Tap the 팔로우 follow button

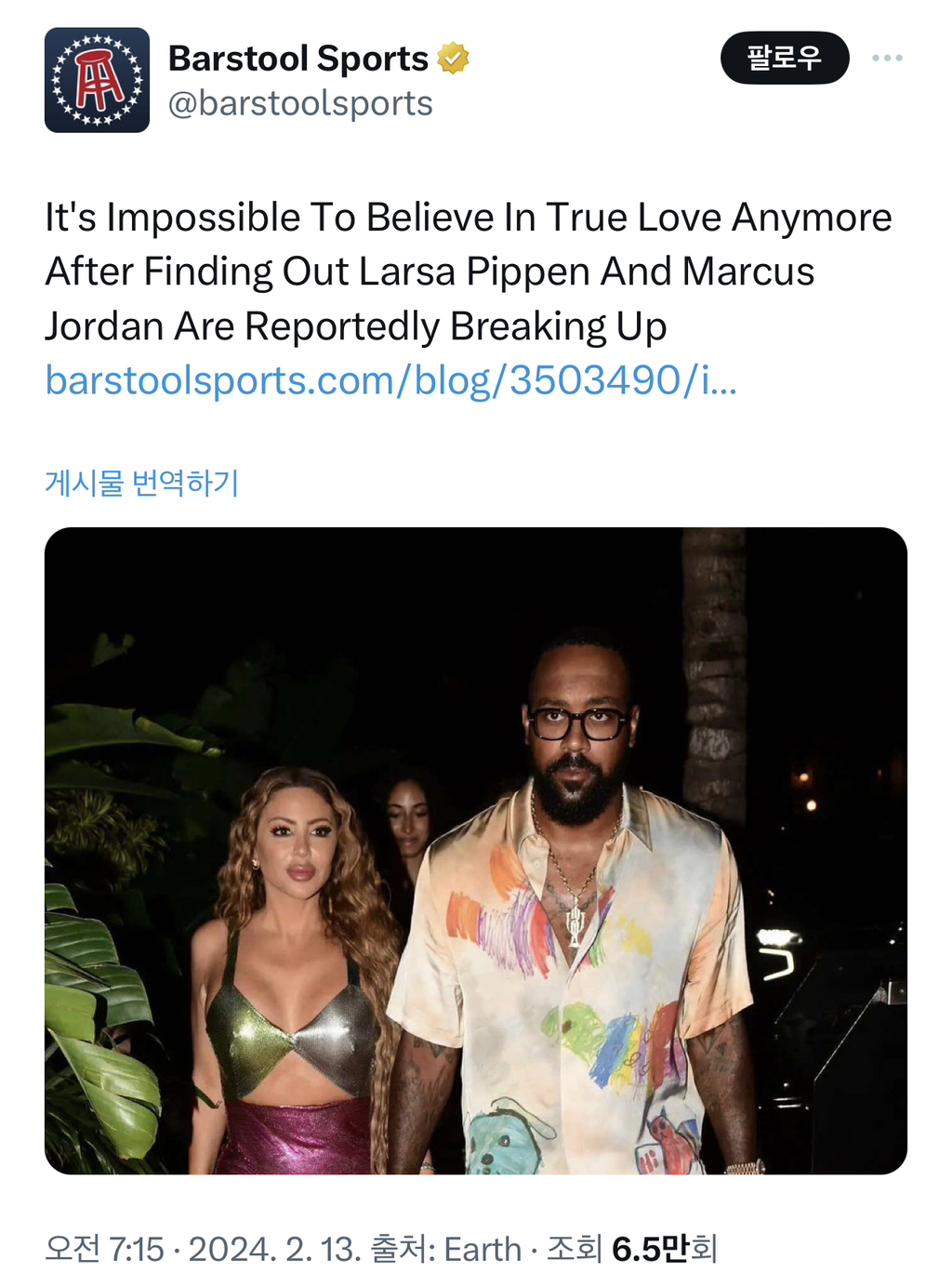(x=785, y=58)
